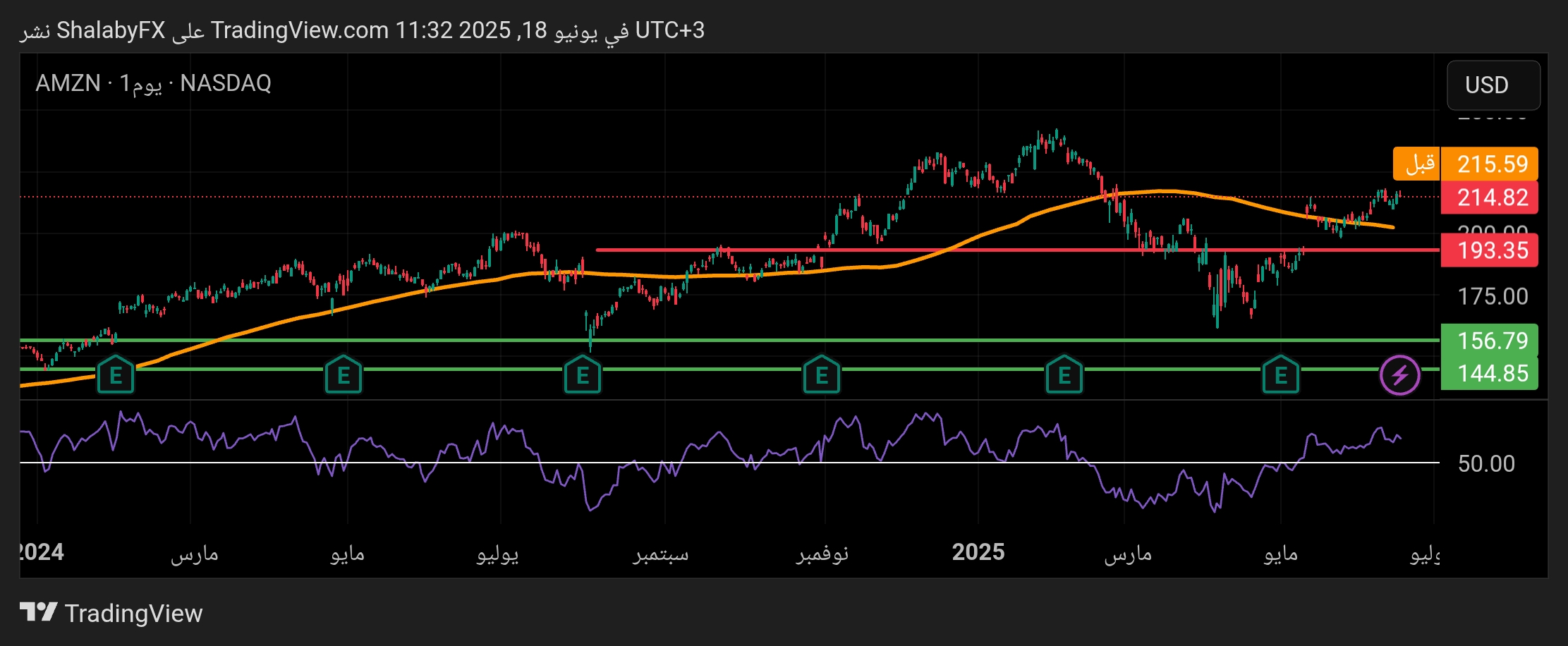Screen dimensions: 1568x646
Task: Click the ShalabyFX publisher name in header
Action: pos(111,30)
